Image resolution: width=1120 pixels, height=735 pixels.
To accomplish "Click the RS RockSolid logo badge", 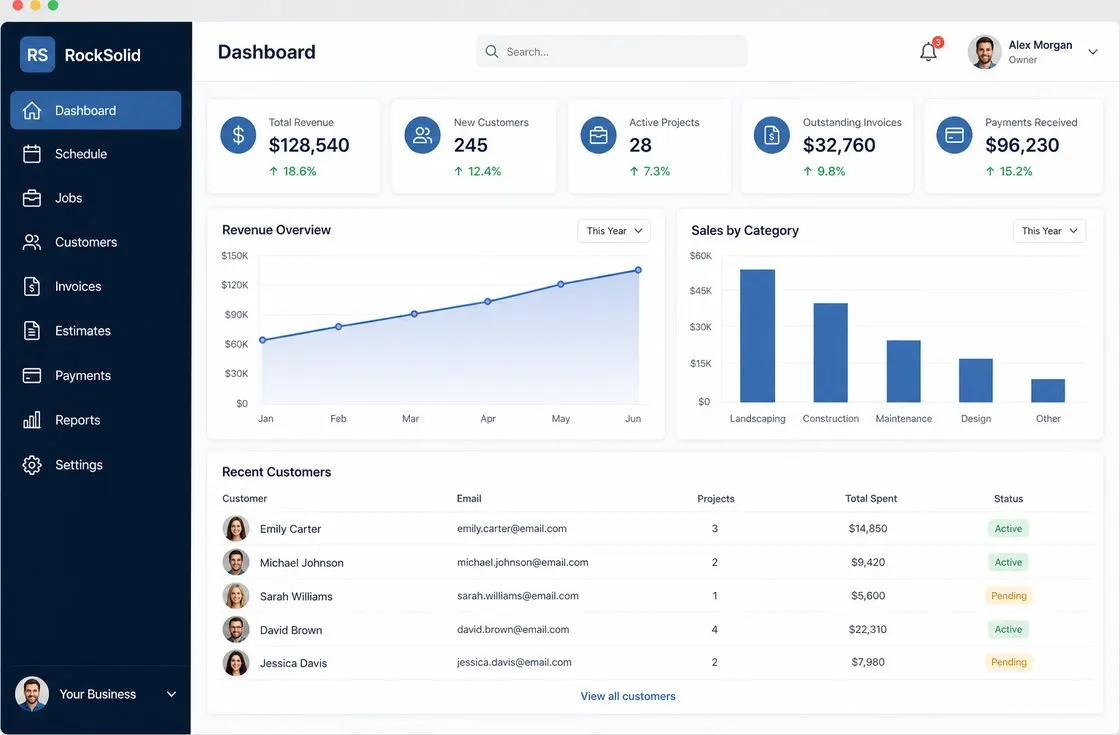I will pos(37,55).
